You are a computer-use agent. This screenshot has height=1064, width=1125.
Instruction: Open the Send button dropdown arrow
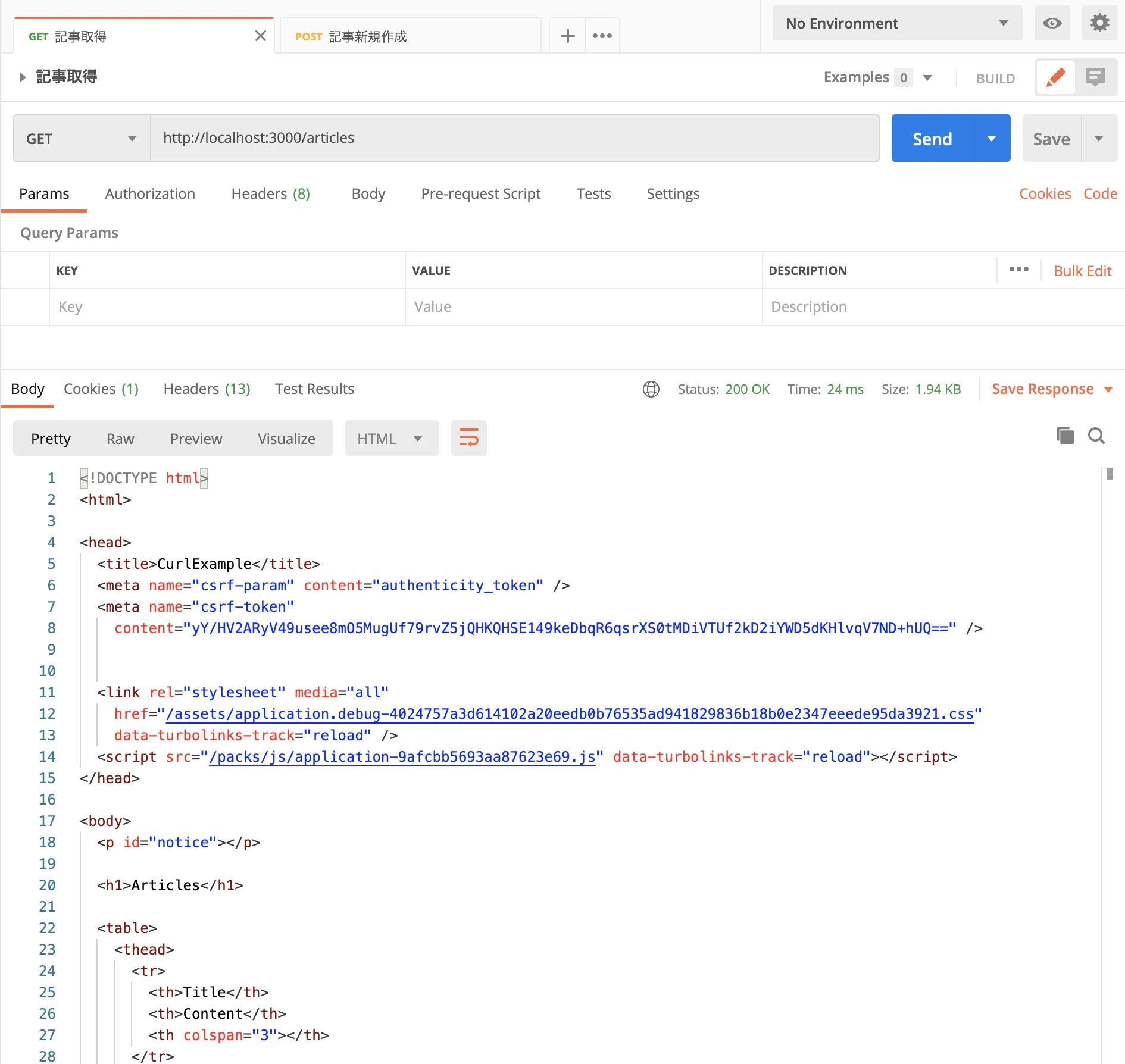992,139
